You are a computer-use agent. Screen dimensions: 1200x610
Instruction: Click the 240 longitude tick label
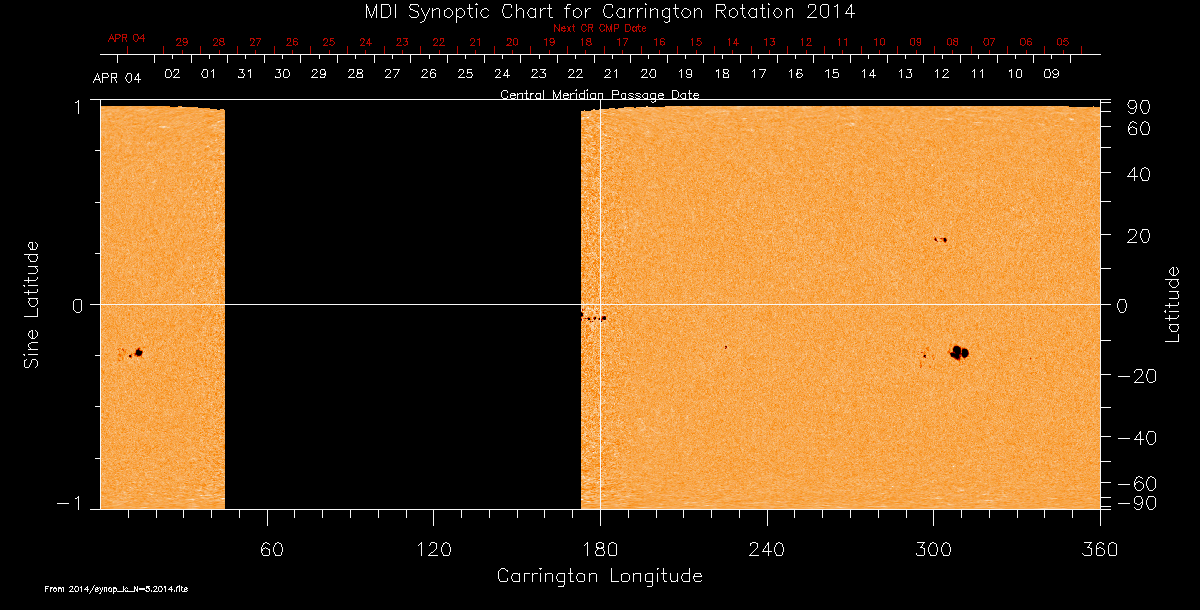[x=766, y=550]
